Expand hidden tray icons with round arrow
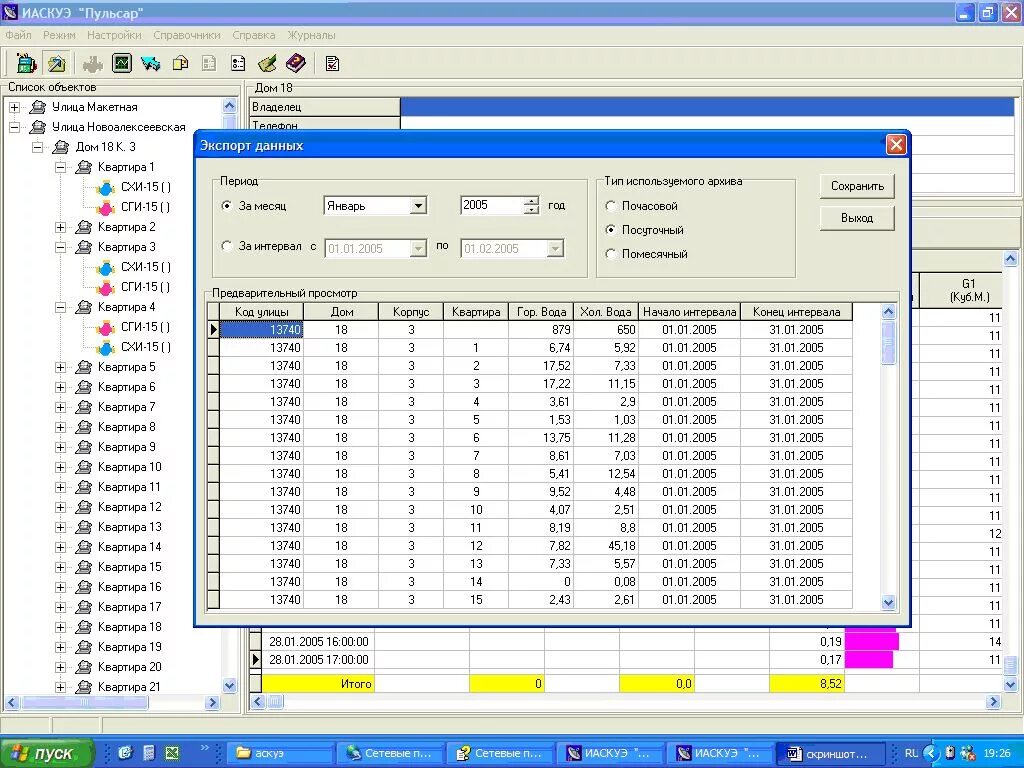The width and height of the screenshot is (1024, 768). 931,753
